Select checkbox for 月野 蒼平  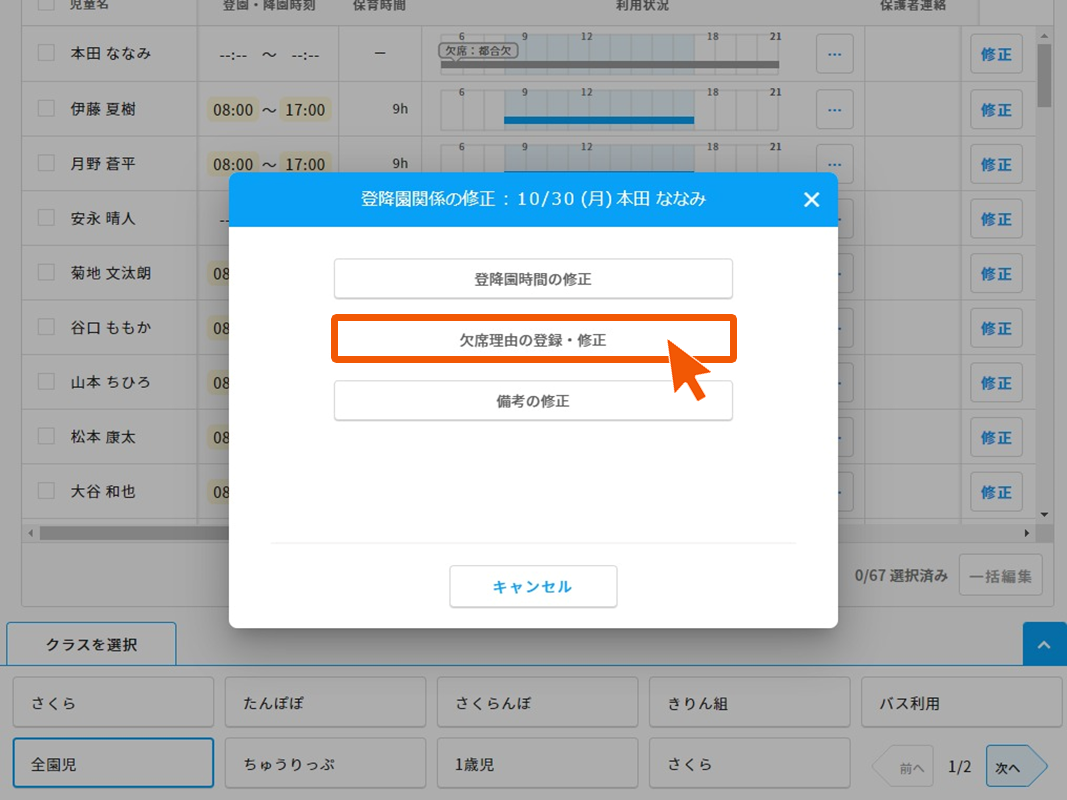click(x=46, y=163)
